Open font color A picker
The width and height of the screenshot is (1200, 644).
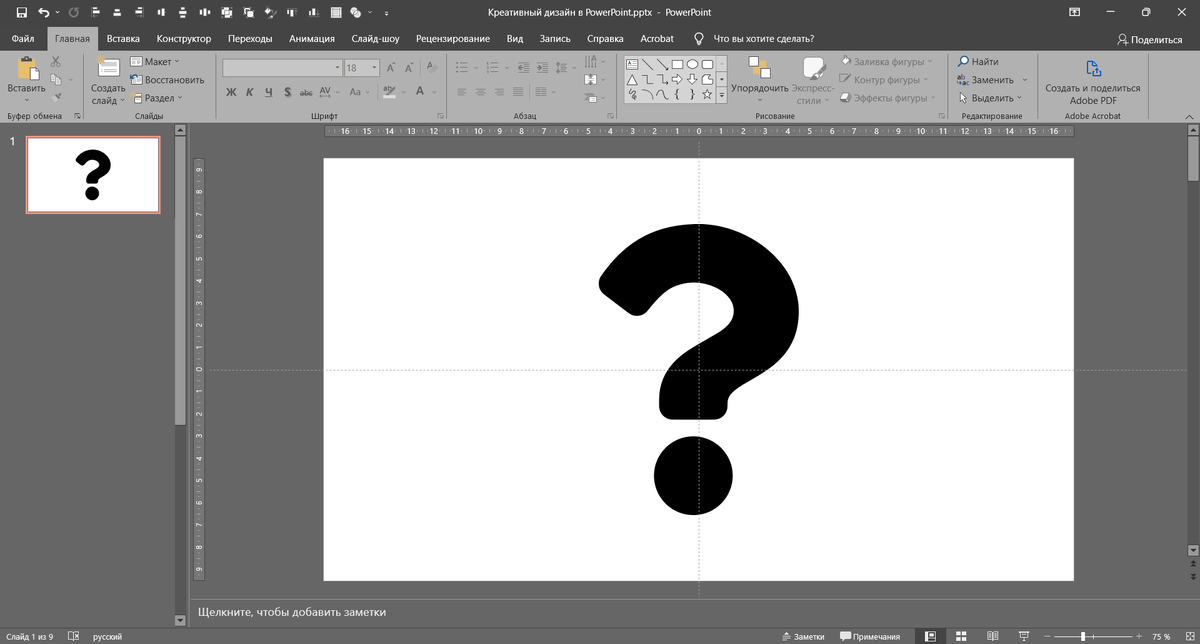coord(420,92)
